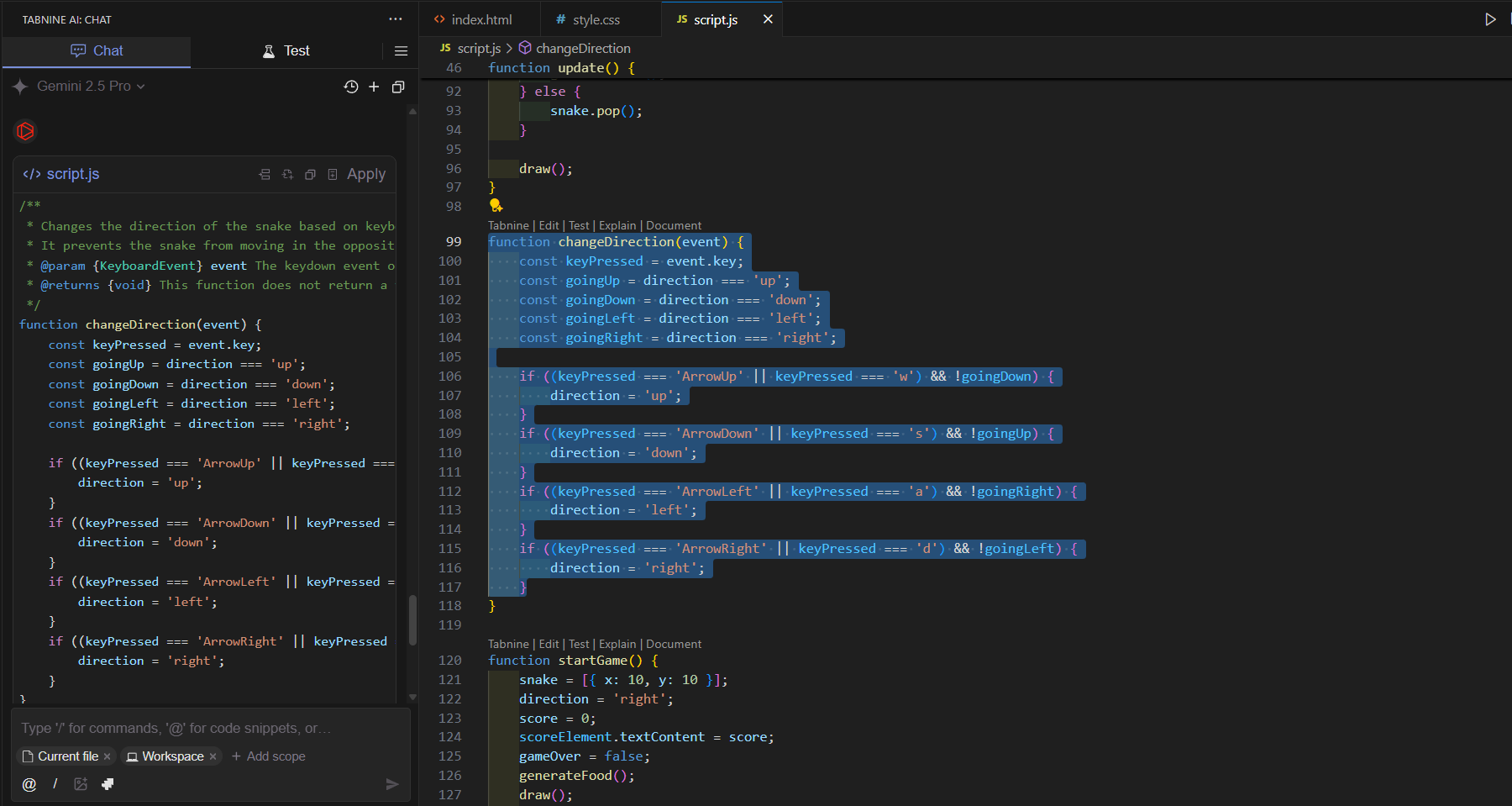Click the lightbulb code action icon

point(496,205)
